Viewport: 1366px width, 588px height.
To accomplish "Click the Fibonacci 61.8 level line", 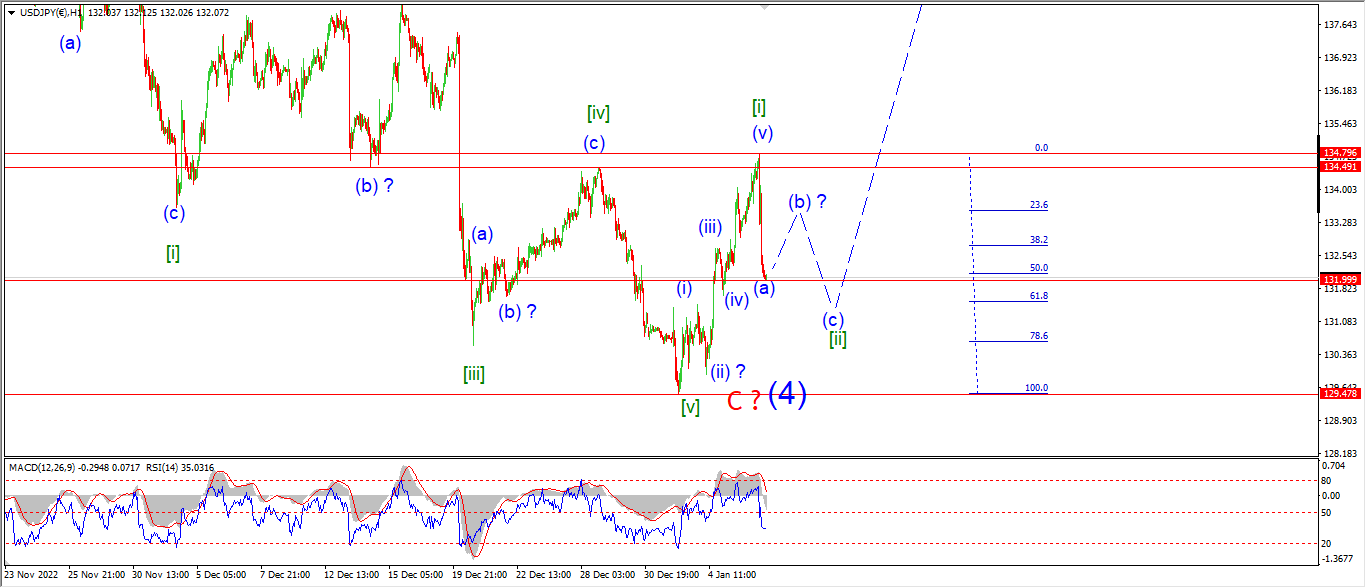I will pyautogui.click(x=1008, y=301).
